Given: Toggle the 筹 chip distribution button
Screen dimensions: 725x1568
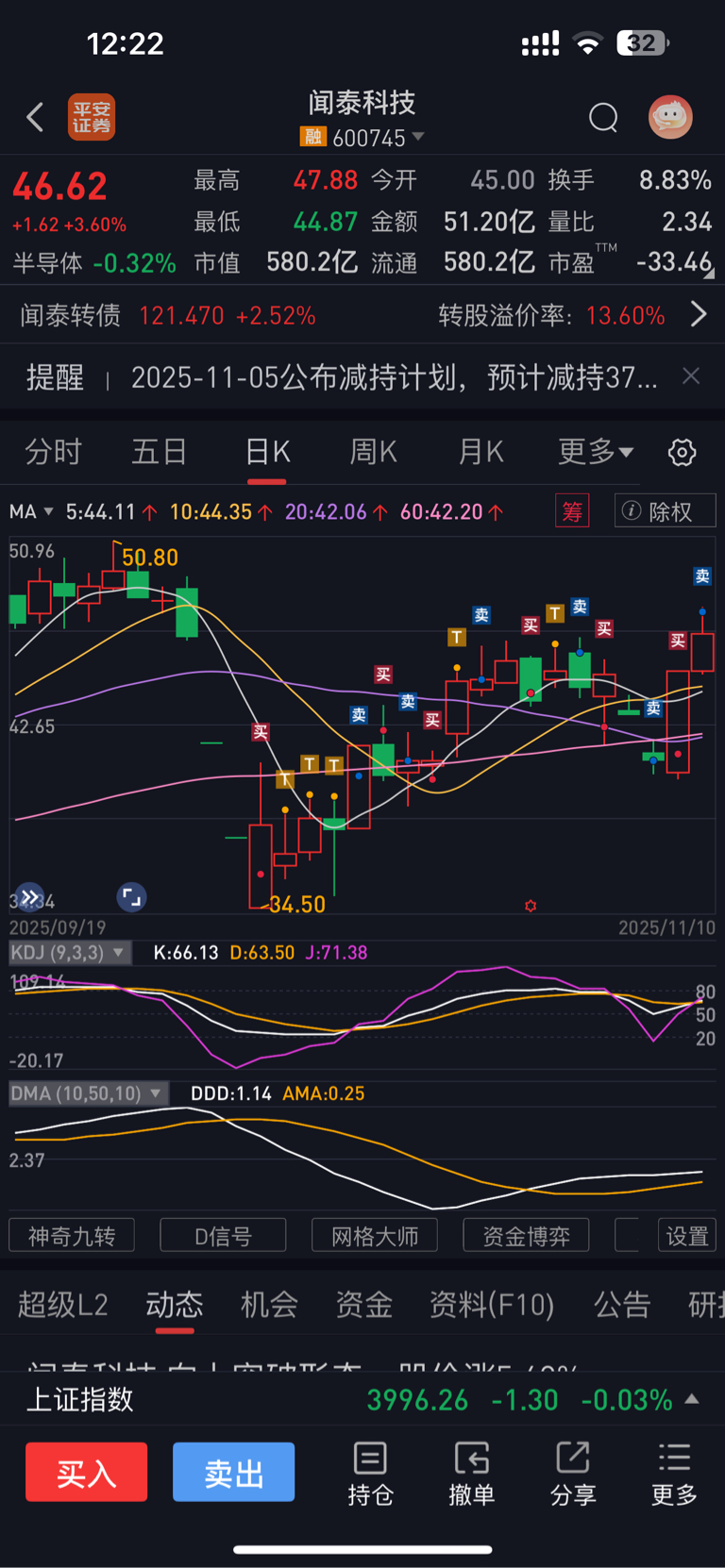Looking at the screenshot, I should [x=572, y=511].
